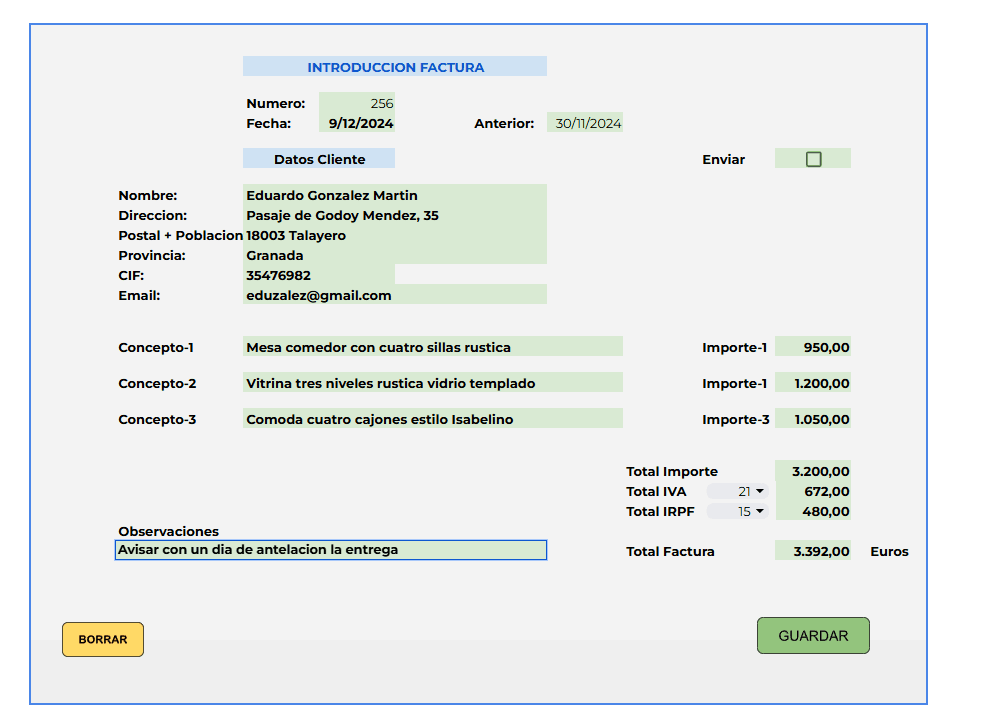Click the CIF: label
This screenshot has width=1005, height=726.
click(x=131, y=276)
